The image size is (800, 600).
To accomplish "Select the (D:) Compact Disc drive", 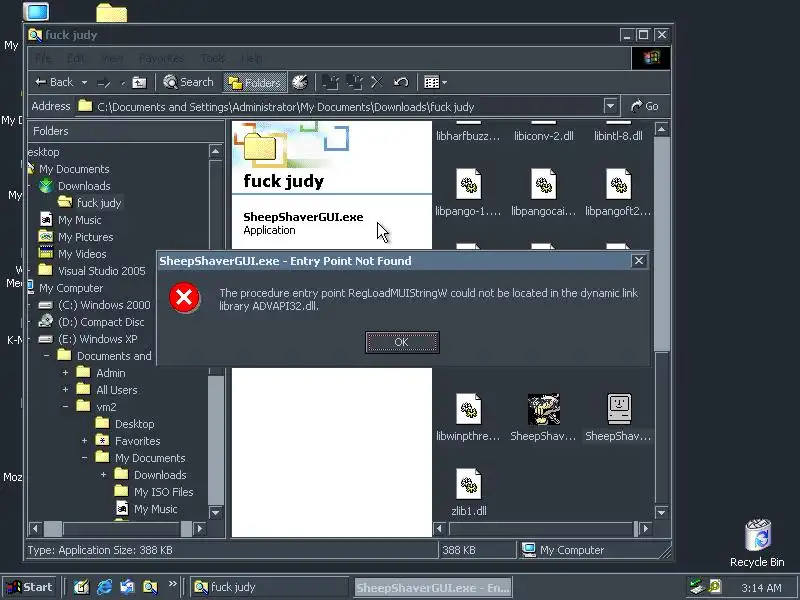I will click(101, 322).
